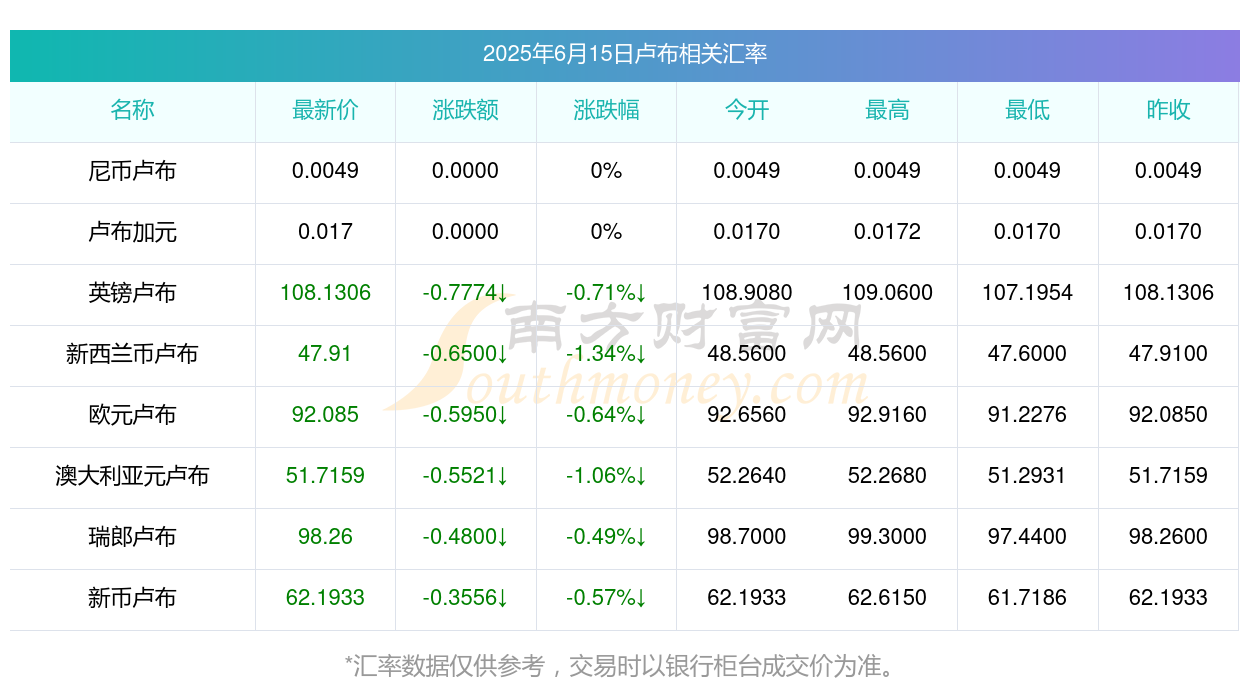The image size is (1250, 698).
Task: Click the 昨收 column header
Action: tap(1168, 110)
